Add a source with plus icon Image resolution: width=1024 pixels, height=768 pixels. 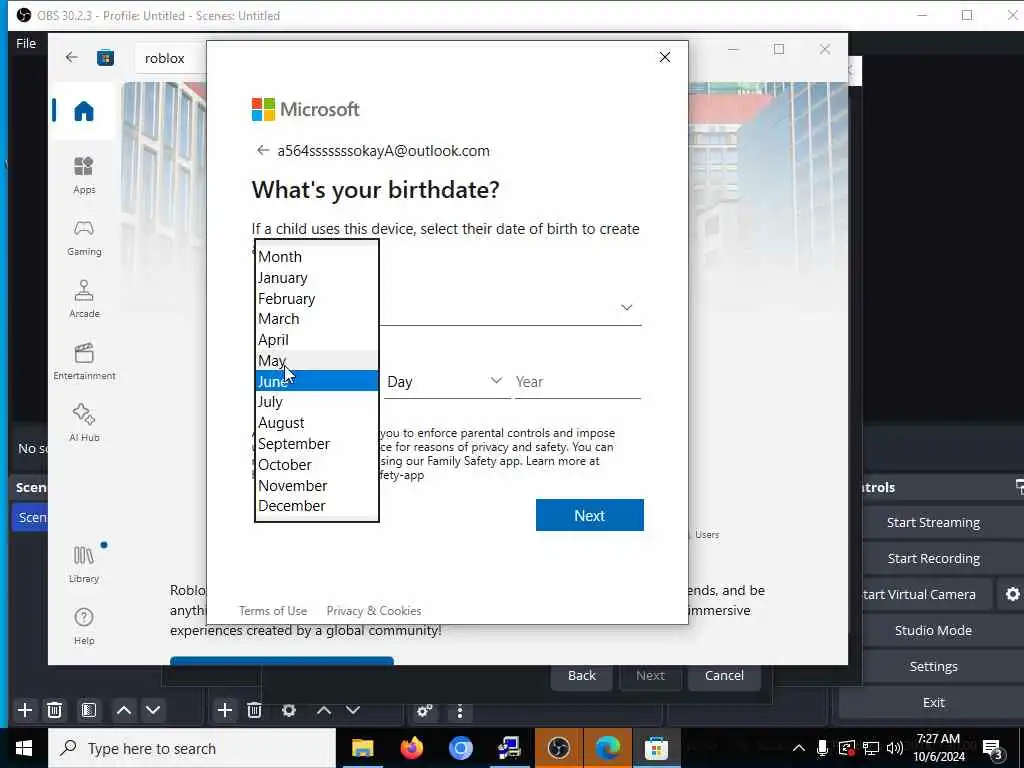point(225,710)
